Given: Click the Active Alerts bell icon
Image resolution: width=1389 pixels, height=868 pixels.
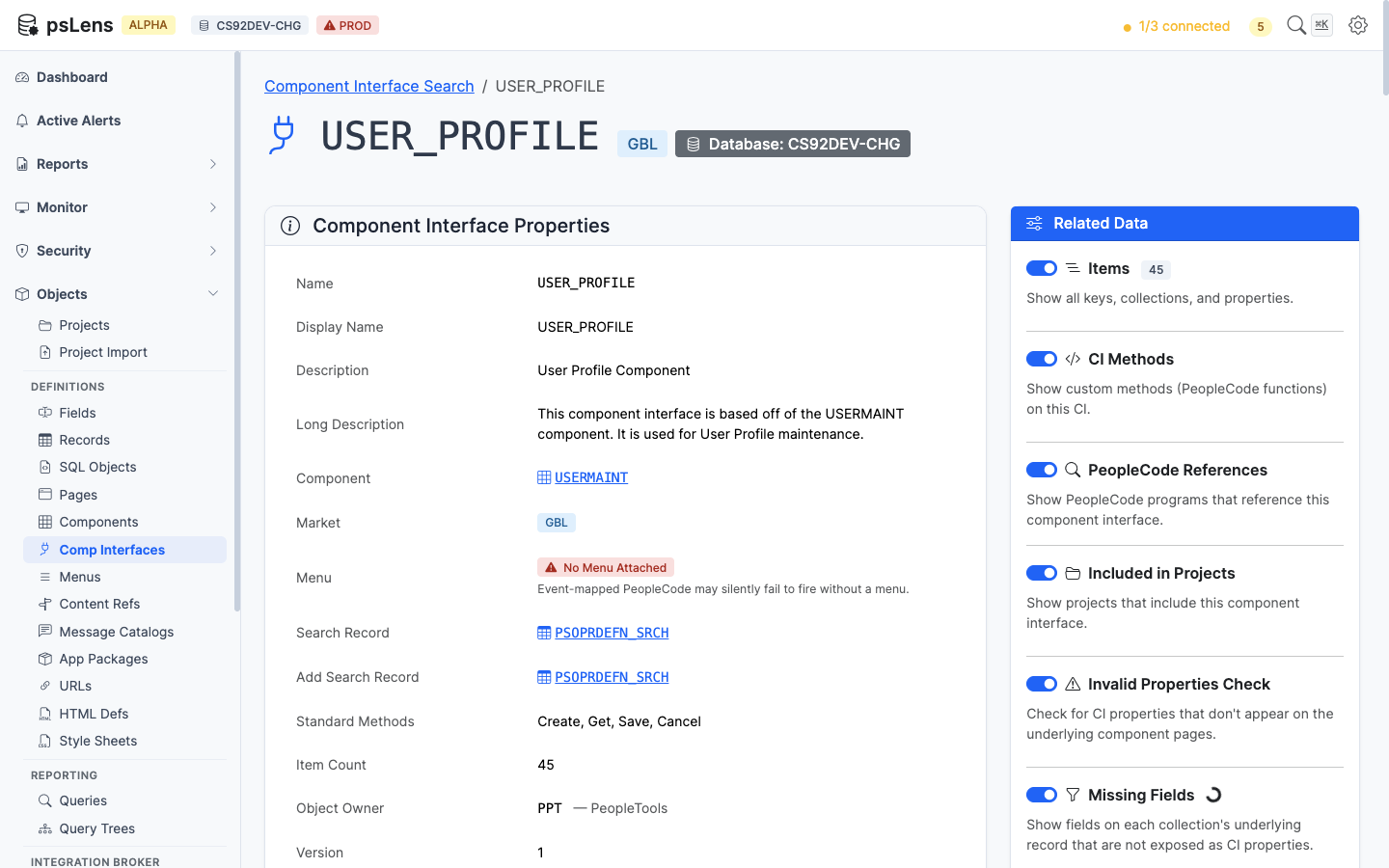Looking at the screenshot, I should (x=22, y=121).
